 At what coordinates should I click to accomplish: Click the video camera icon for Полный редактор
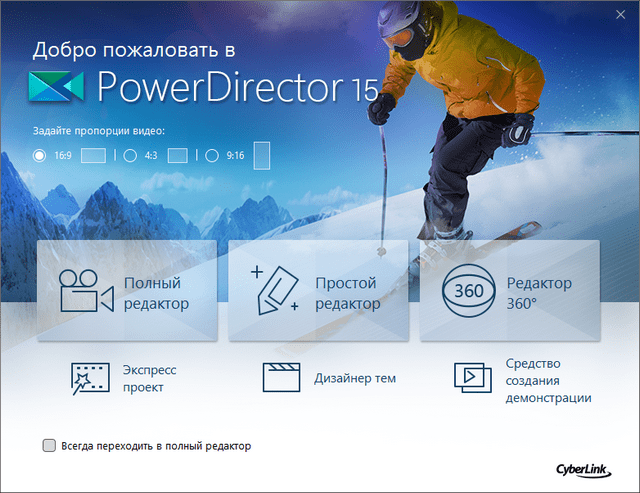[83, 292]
